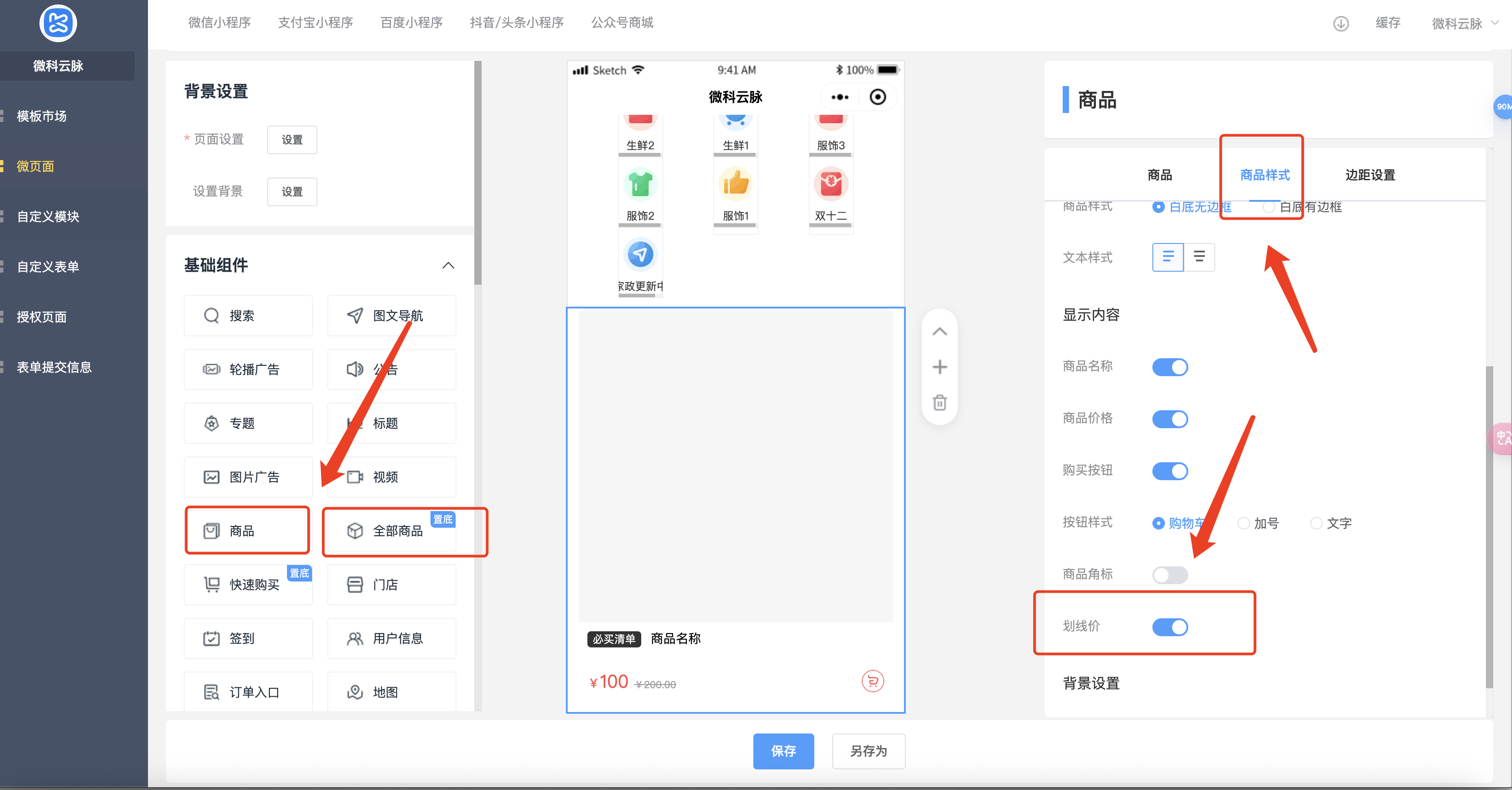1512x790 pixels.
Task: Add the 快速购买 quick buy component
Action: 248,585
